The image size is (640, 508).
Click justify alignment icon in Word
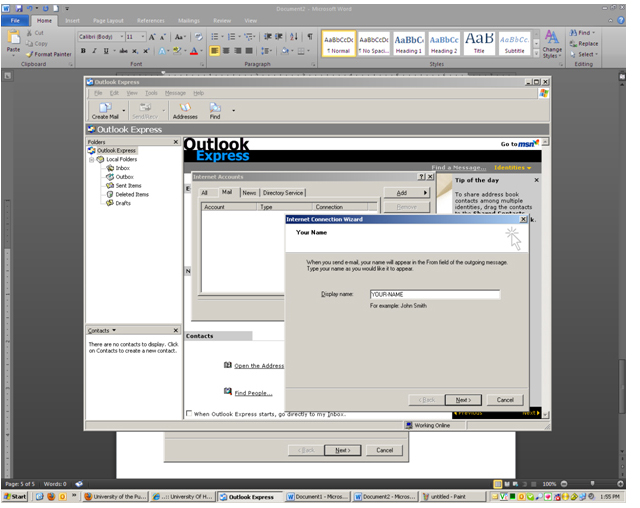(249, 51)
